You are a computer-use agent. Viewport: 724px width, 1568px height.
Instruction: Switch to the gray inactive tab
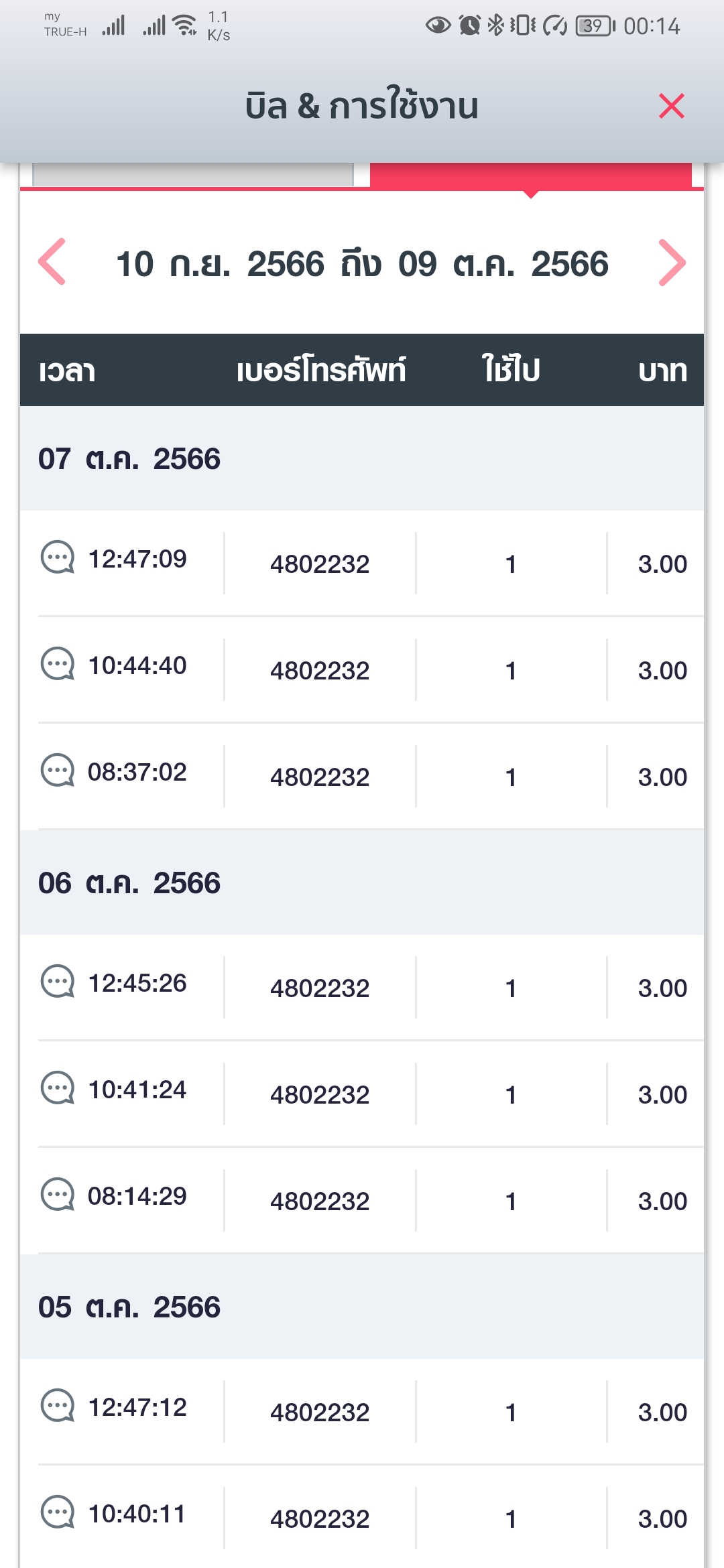click(x=193, y=174)
